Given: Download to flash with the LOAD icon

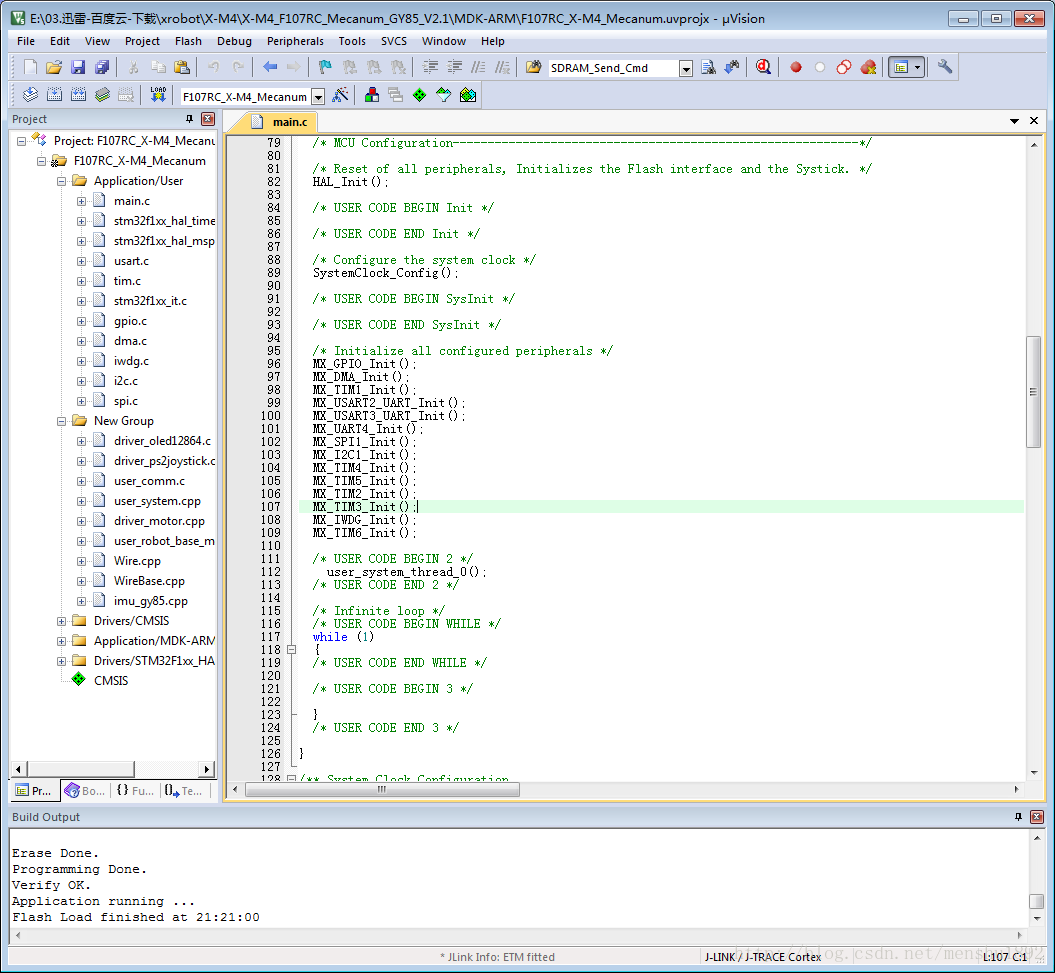Looking at the screenshot, I should click(x=158, y=96).
